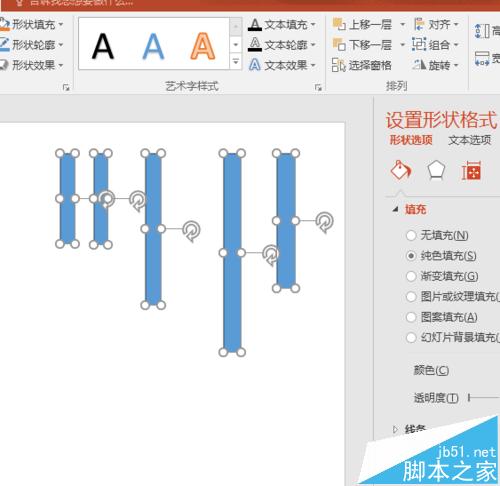Screen dimensions: 500x486
Task: Open the Text Fill dropdown arrow
Action: (x=313, y=24)
